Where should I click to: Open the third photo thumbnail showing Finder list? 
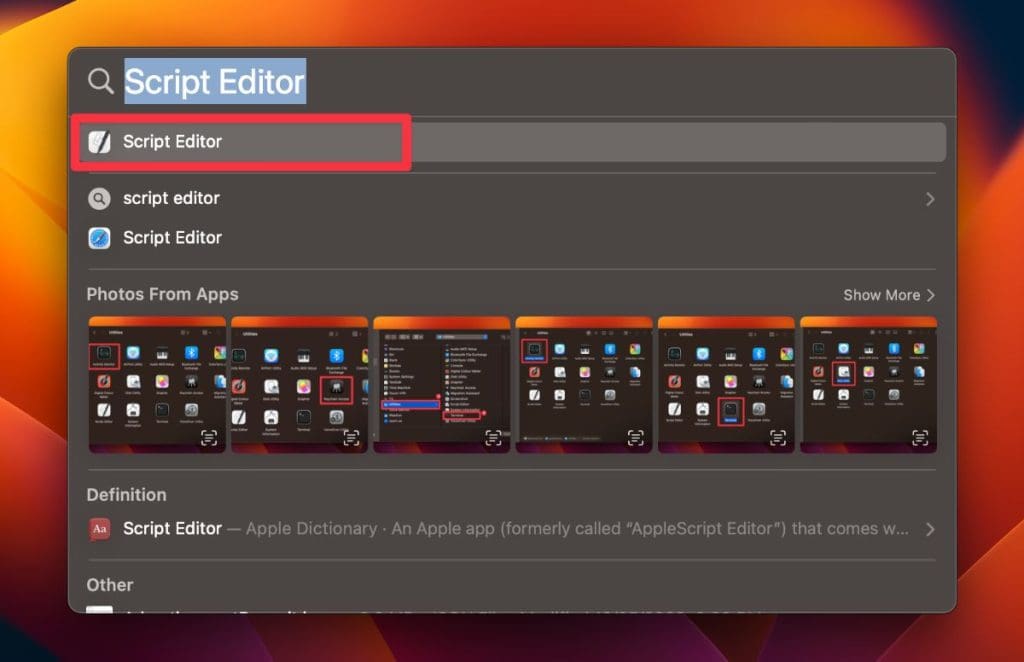(x=441, y=385)
